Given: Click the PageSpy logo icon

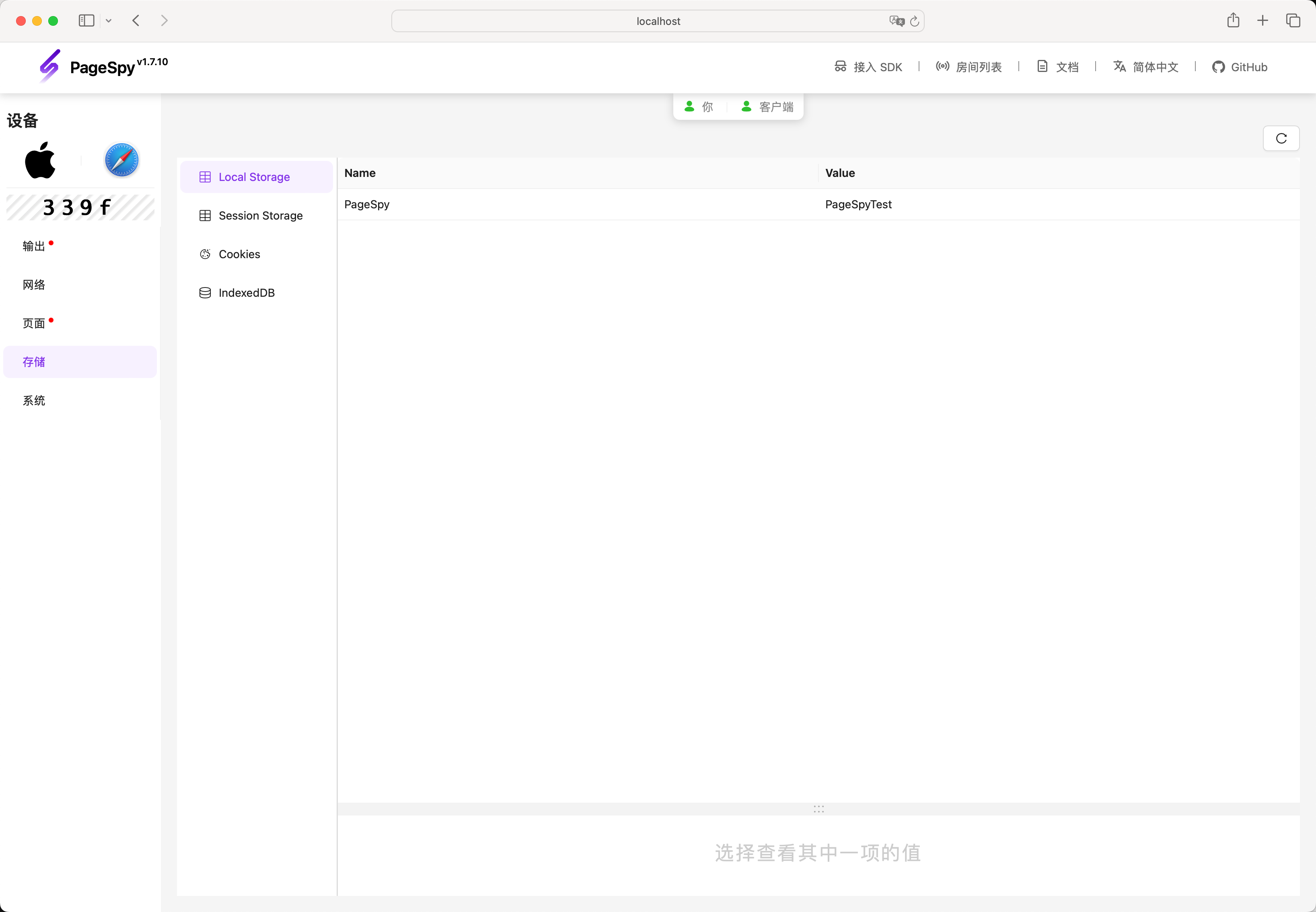Looking at the screenshot, I should (50, 66).
